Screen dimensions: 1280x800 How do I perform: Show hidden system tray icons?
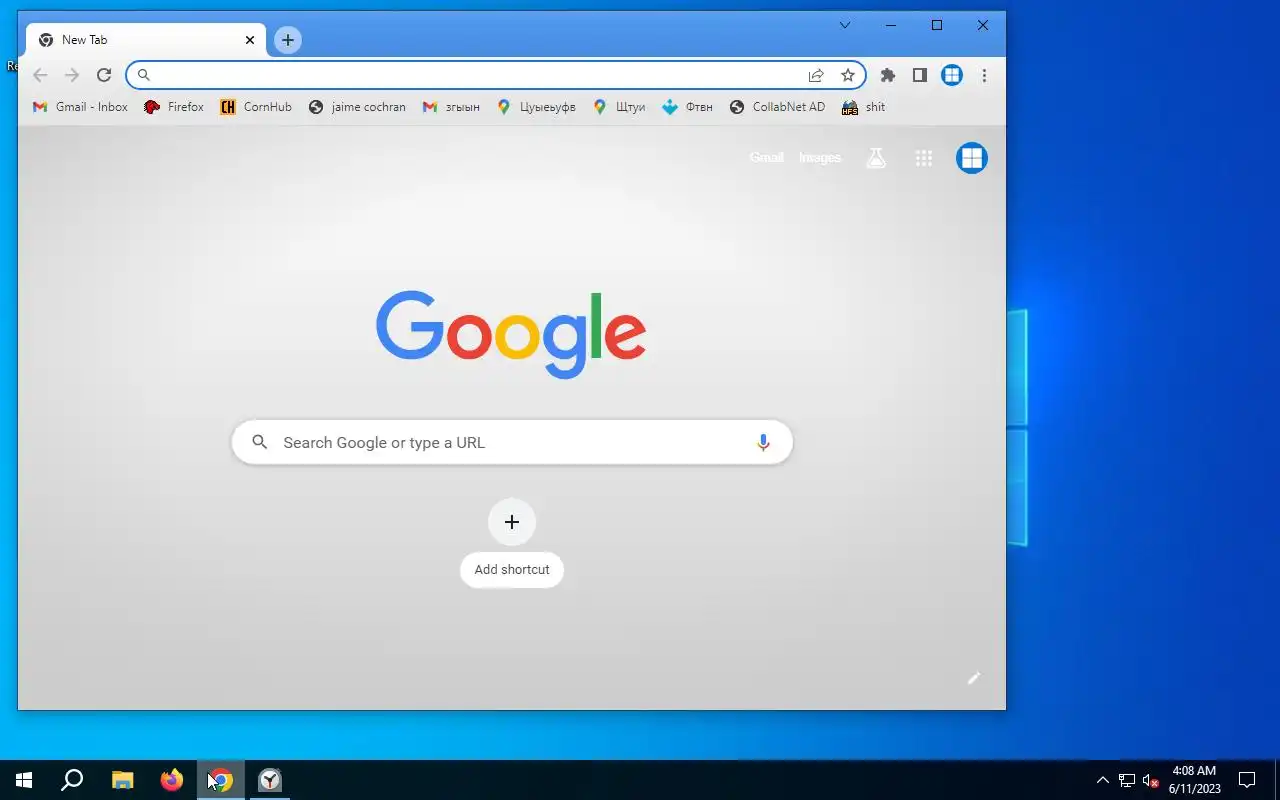(x=1103, y=780)
